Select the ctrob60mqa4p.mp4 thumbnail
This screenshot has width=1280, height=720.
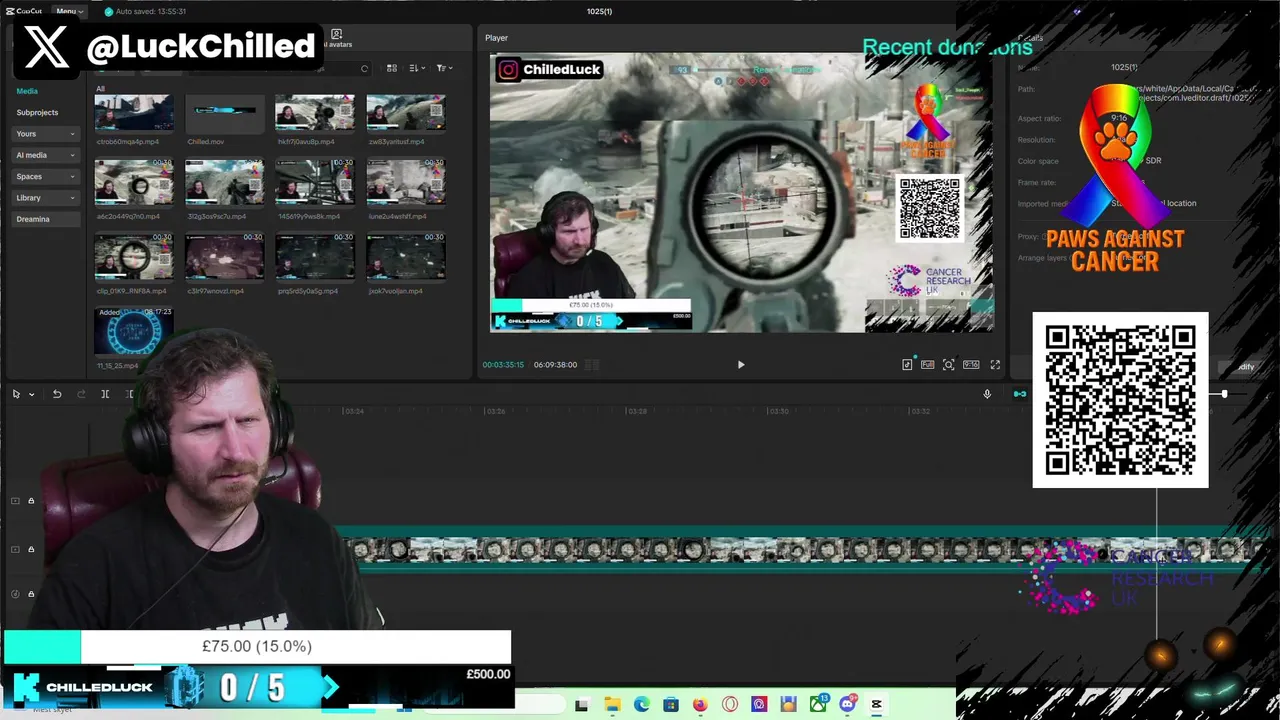[x=133, y=114]
